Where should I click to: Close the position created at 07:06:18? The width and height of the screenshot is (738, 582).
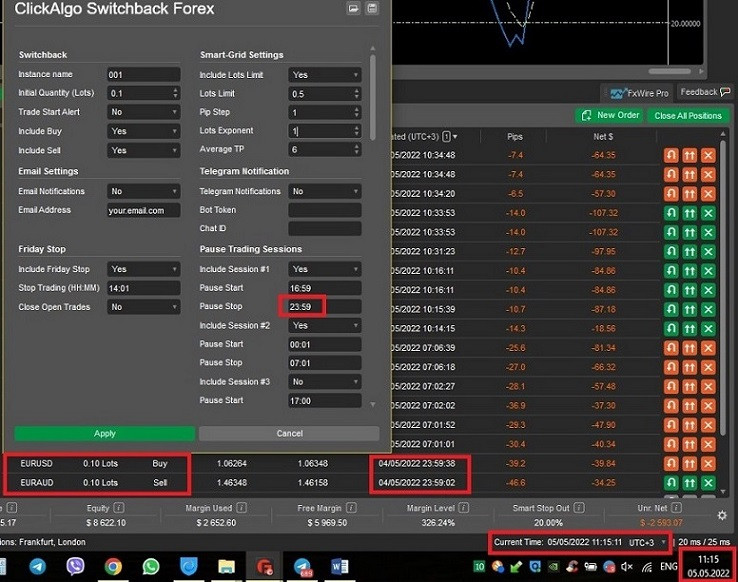pyautogui.click(x=708, y=367)
